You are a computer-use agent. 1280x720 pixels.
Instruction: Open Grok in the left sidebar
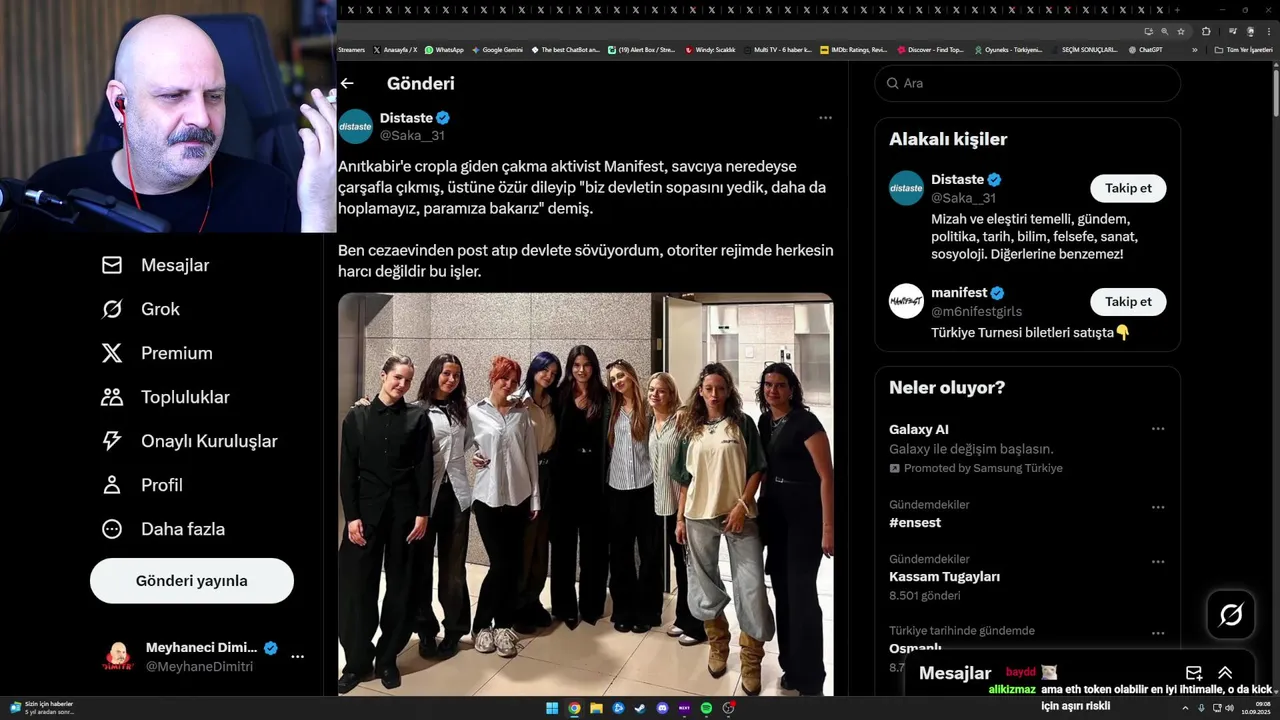[x=141, y=309]
